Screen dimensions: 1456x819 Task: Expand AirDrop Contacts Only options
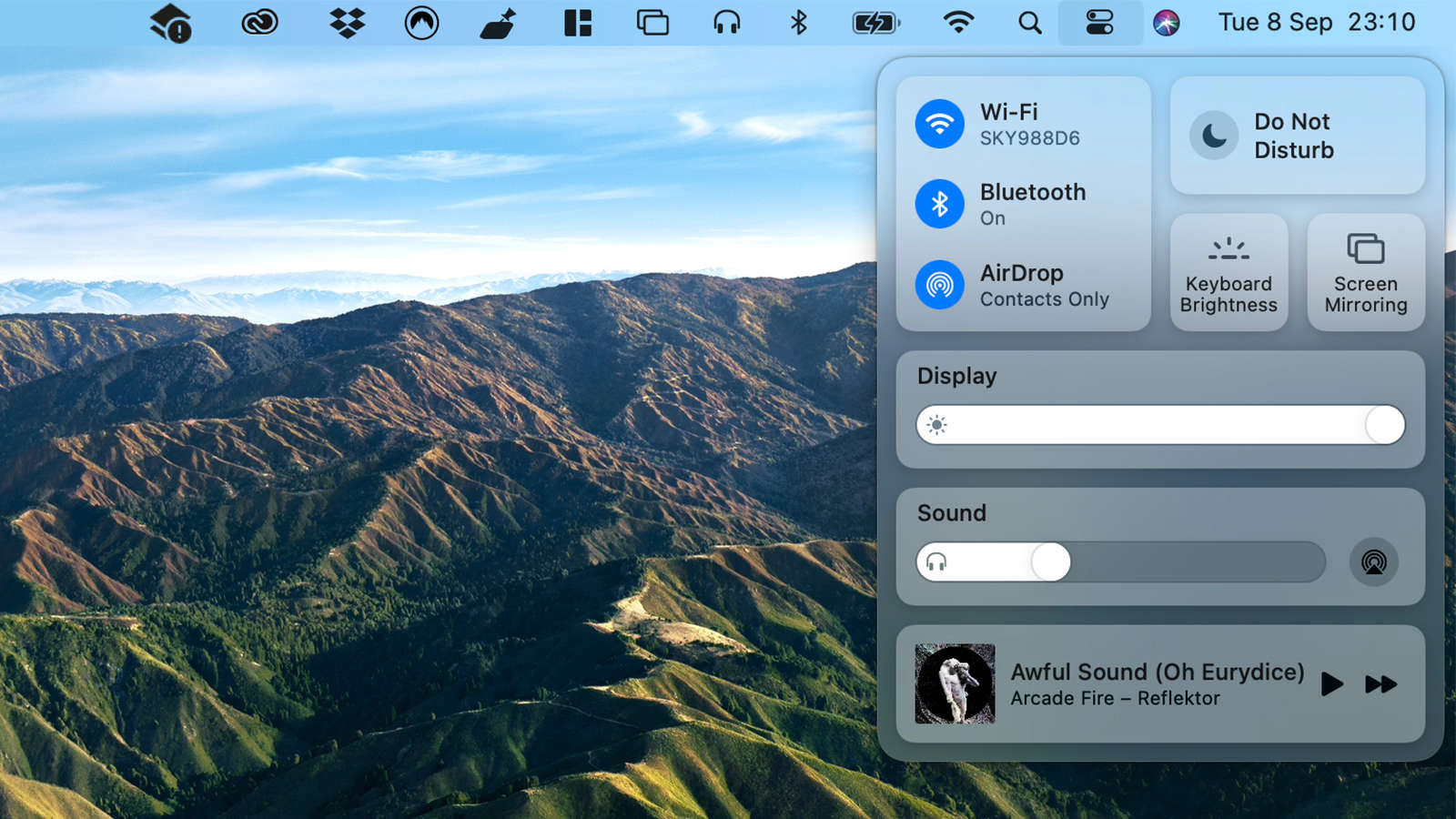click(1045, 285)
